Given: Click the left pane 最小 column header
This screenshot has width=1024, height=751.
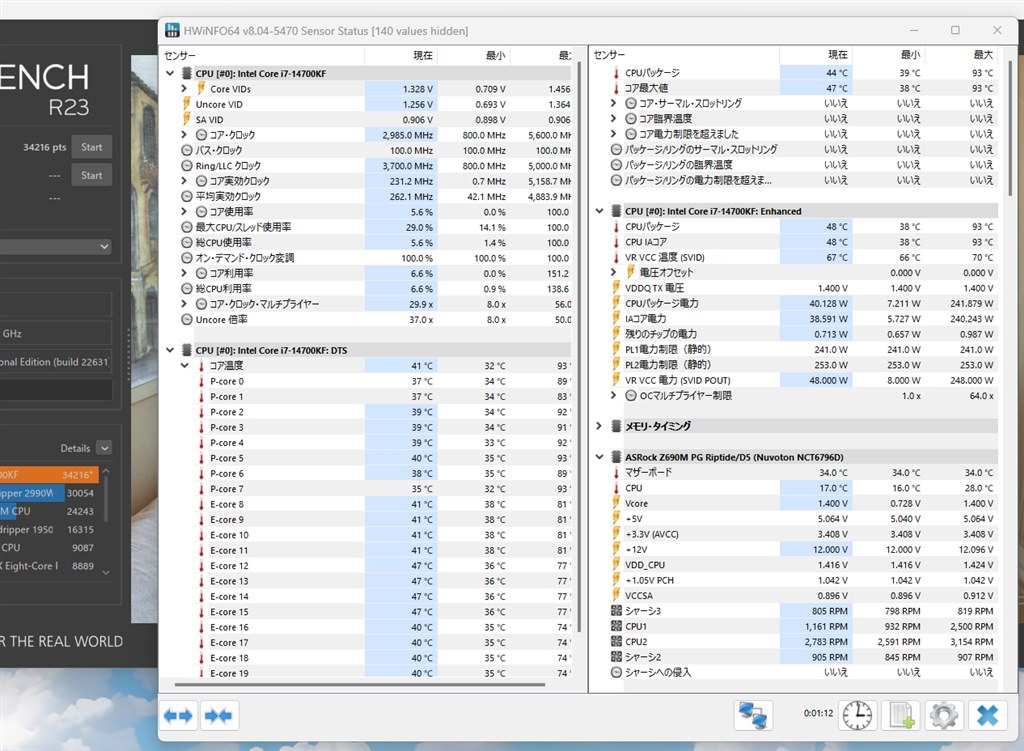Looking at the screenshot, I should (496, 56).
